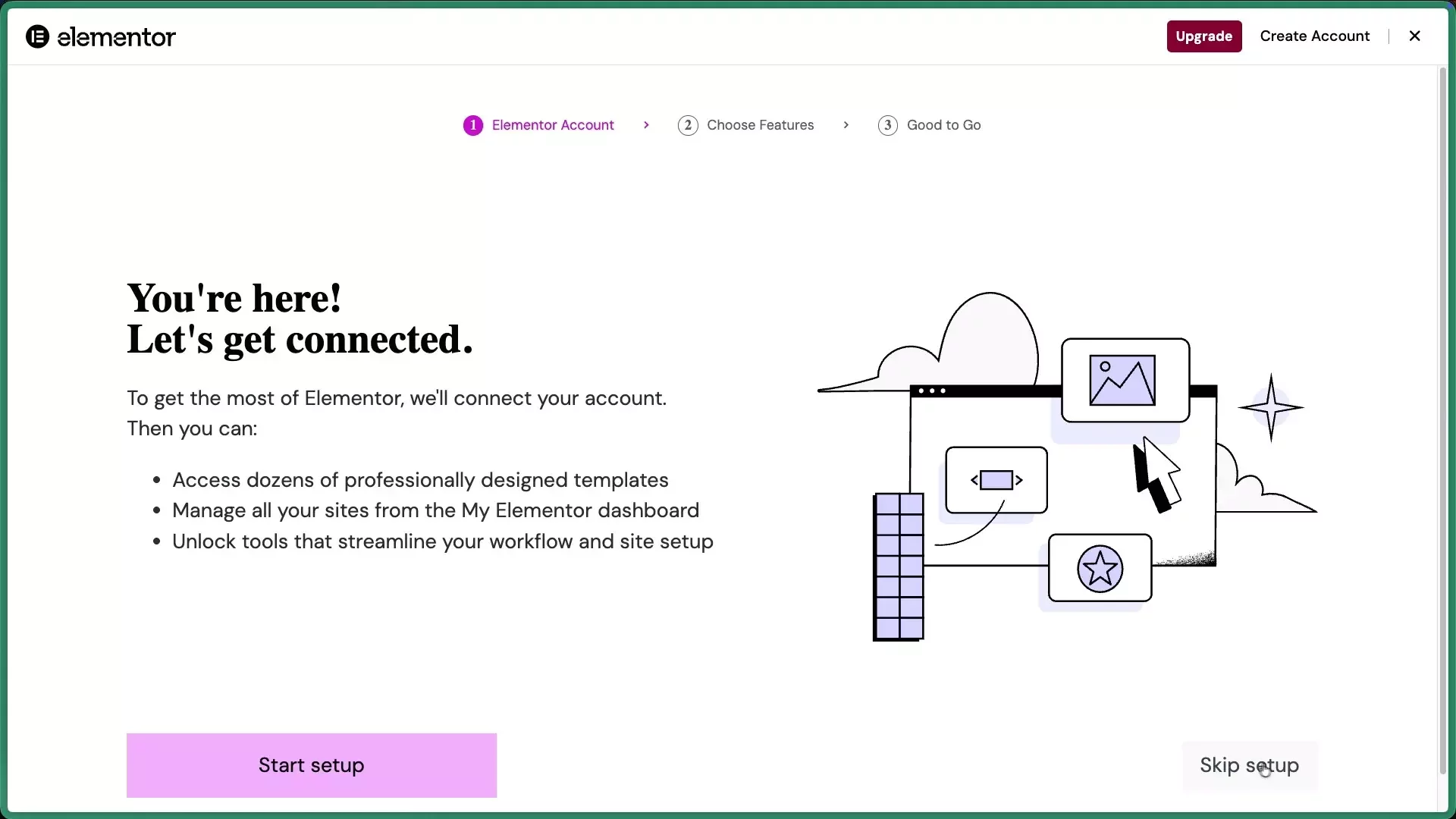Jump to the Good to Go step
Screen dimensions: 1456x819
(x=943, y=125)
